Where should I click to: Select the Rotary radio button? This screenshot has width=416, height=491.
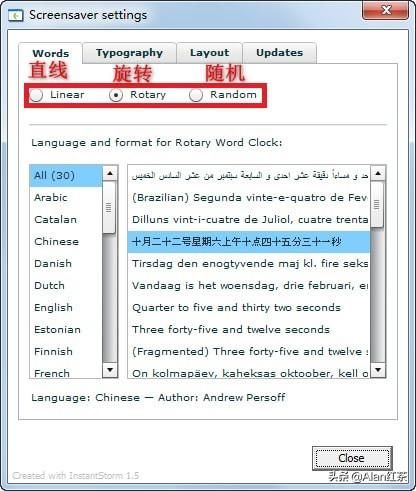pos(116,95)
